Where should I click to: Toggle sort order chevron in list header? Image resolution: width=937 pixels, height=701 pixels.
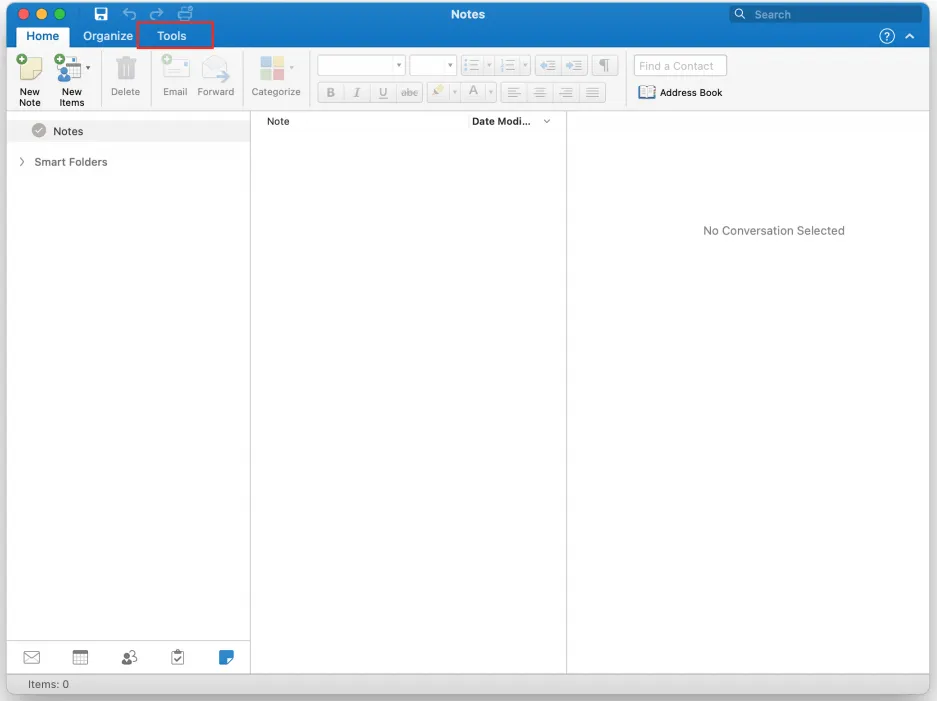547,121
